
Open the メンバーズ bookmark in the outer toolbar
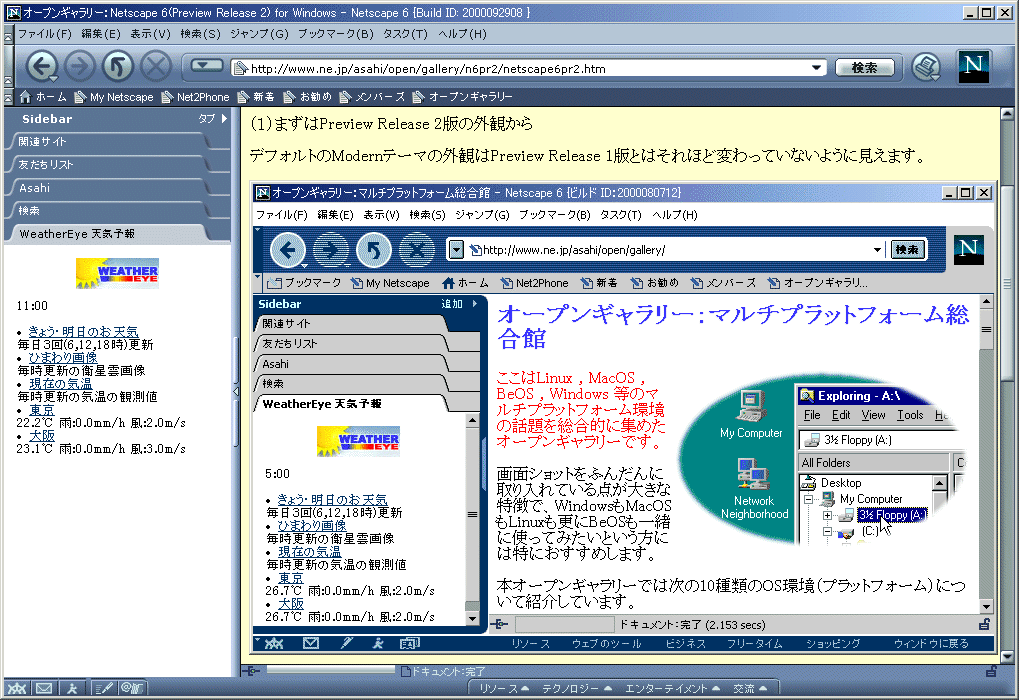(372, 97)
